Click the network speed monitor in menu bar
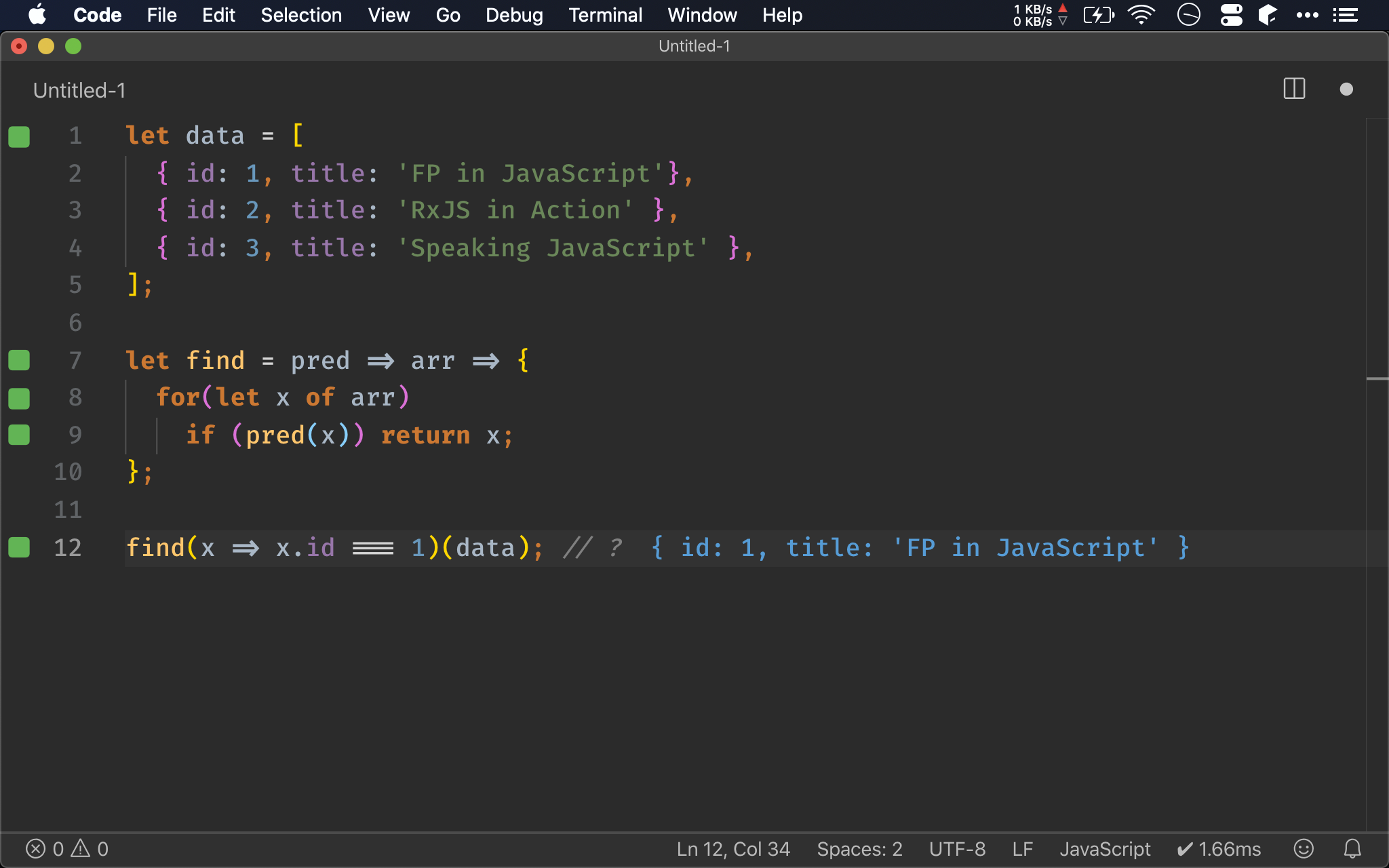Viewport: 1389px width, 868px height. [1040, 15]
